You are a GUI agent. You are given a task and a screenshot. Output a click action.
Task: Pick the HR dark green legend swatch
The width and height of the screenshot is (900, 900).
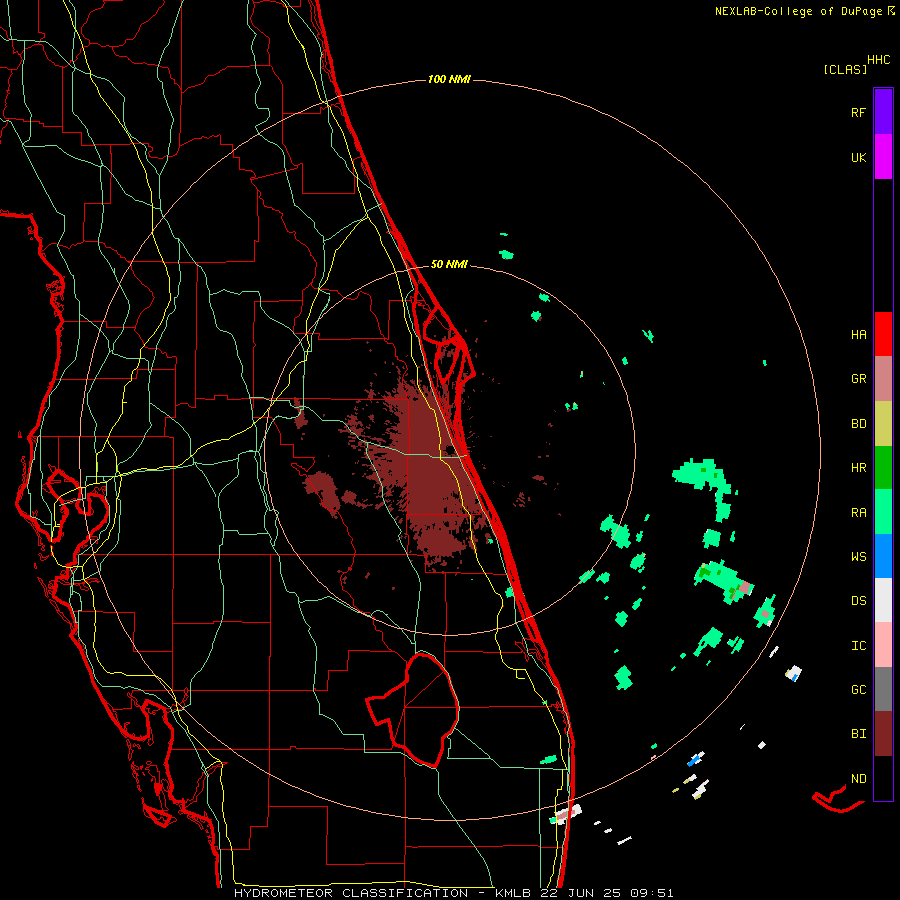pos(883,467)
